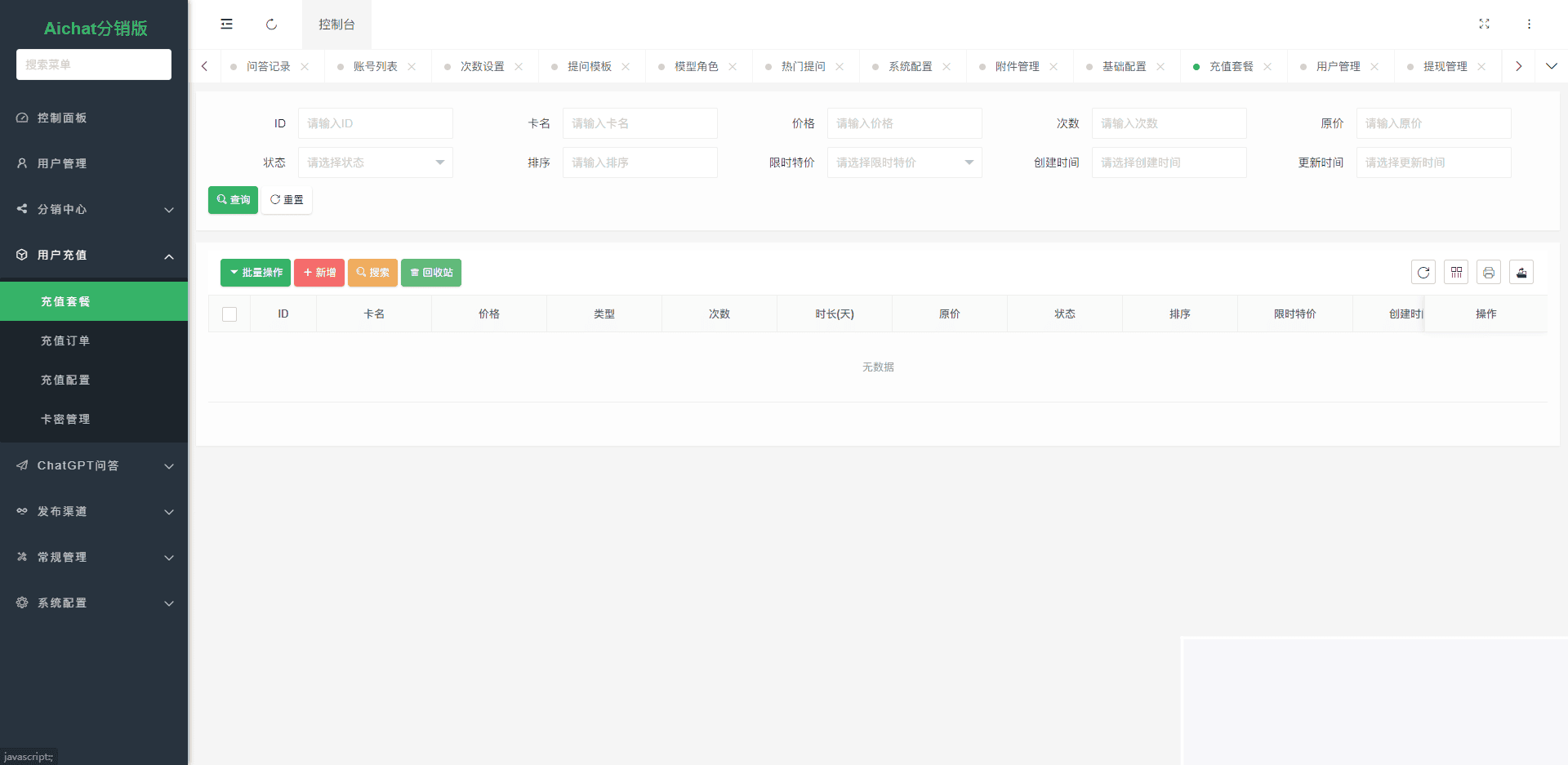Click the red 新增 add button
The height and width of the screenshot is (765, 1568).
pyautogui.click(x=319, y=273)
